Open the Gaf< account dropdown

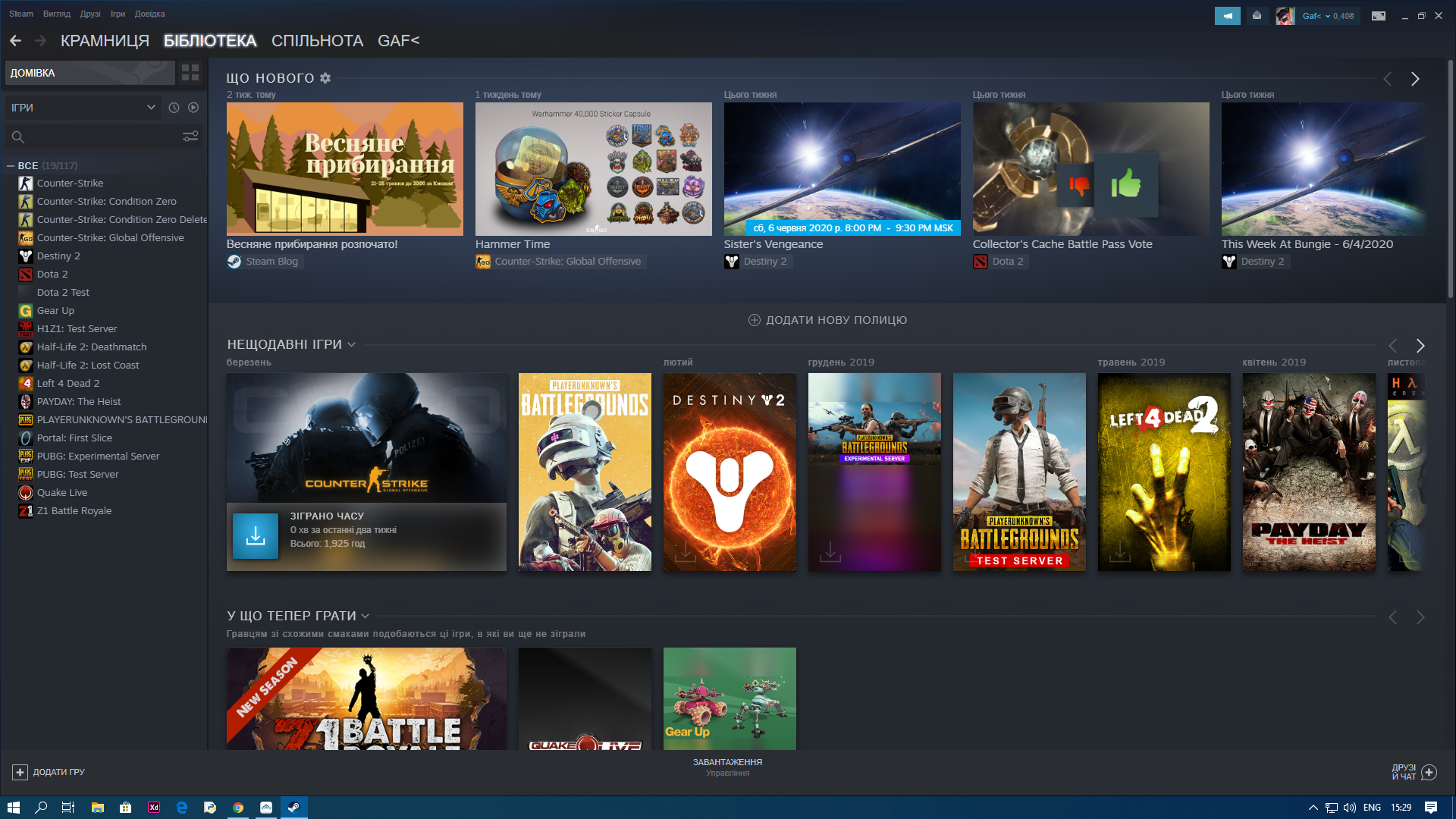1328,16
